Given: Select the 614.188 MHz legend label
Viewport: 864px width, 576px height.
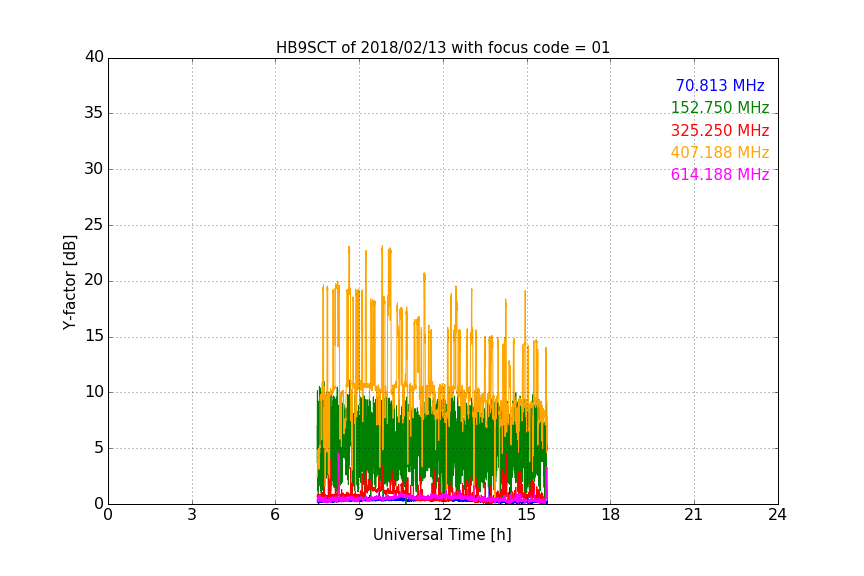Looking at the screenshot, I should (720, 174).
